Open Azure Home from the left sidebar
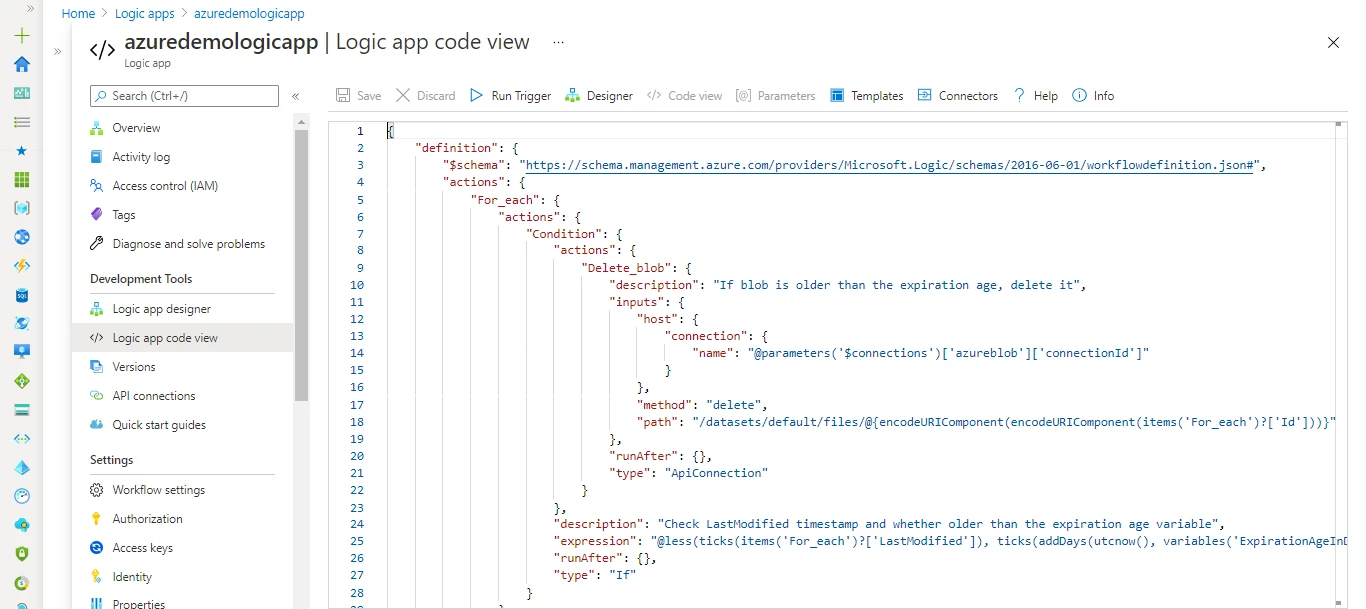The height and width of the screenshot is (609, 1366). (x=21, y=64)
